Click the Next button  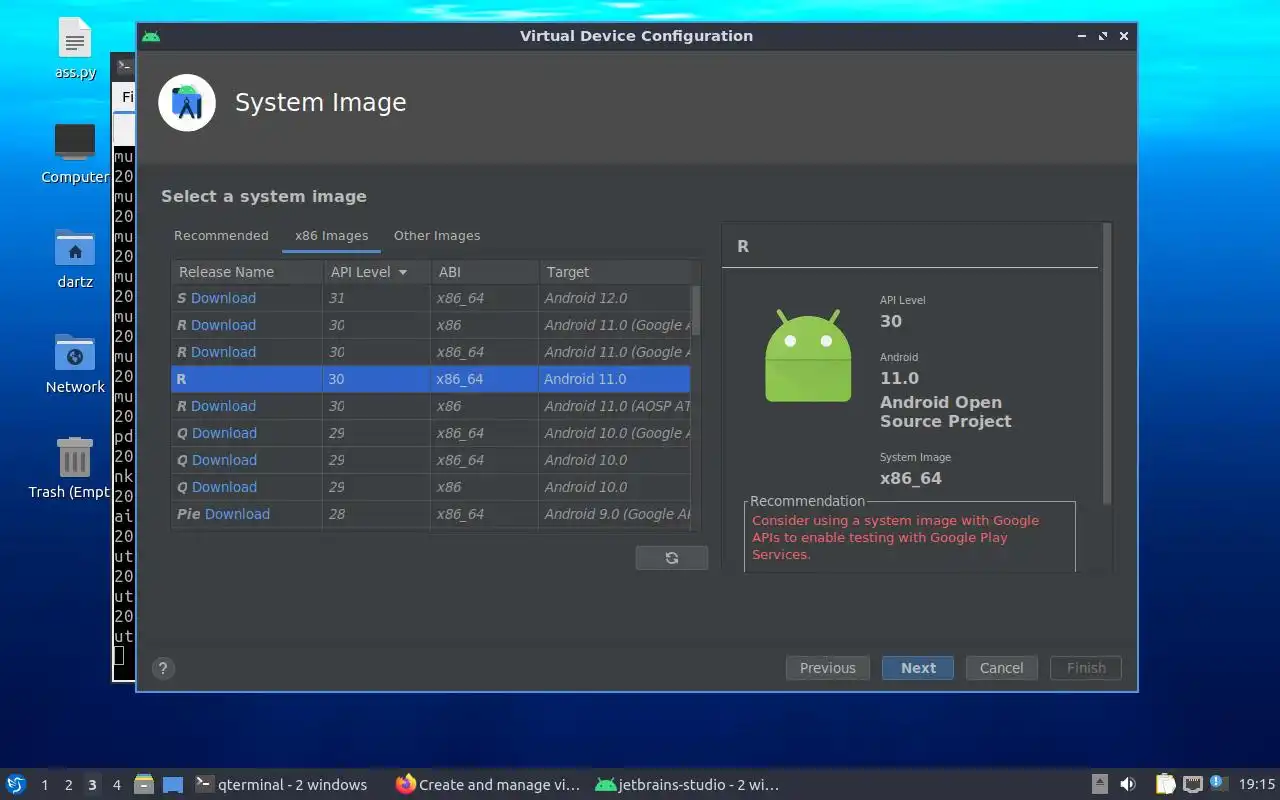click(x=918, y=668)
